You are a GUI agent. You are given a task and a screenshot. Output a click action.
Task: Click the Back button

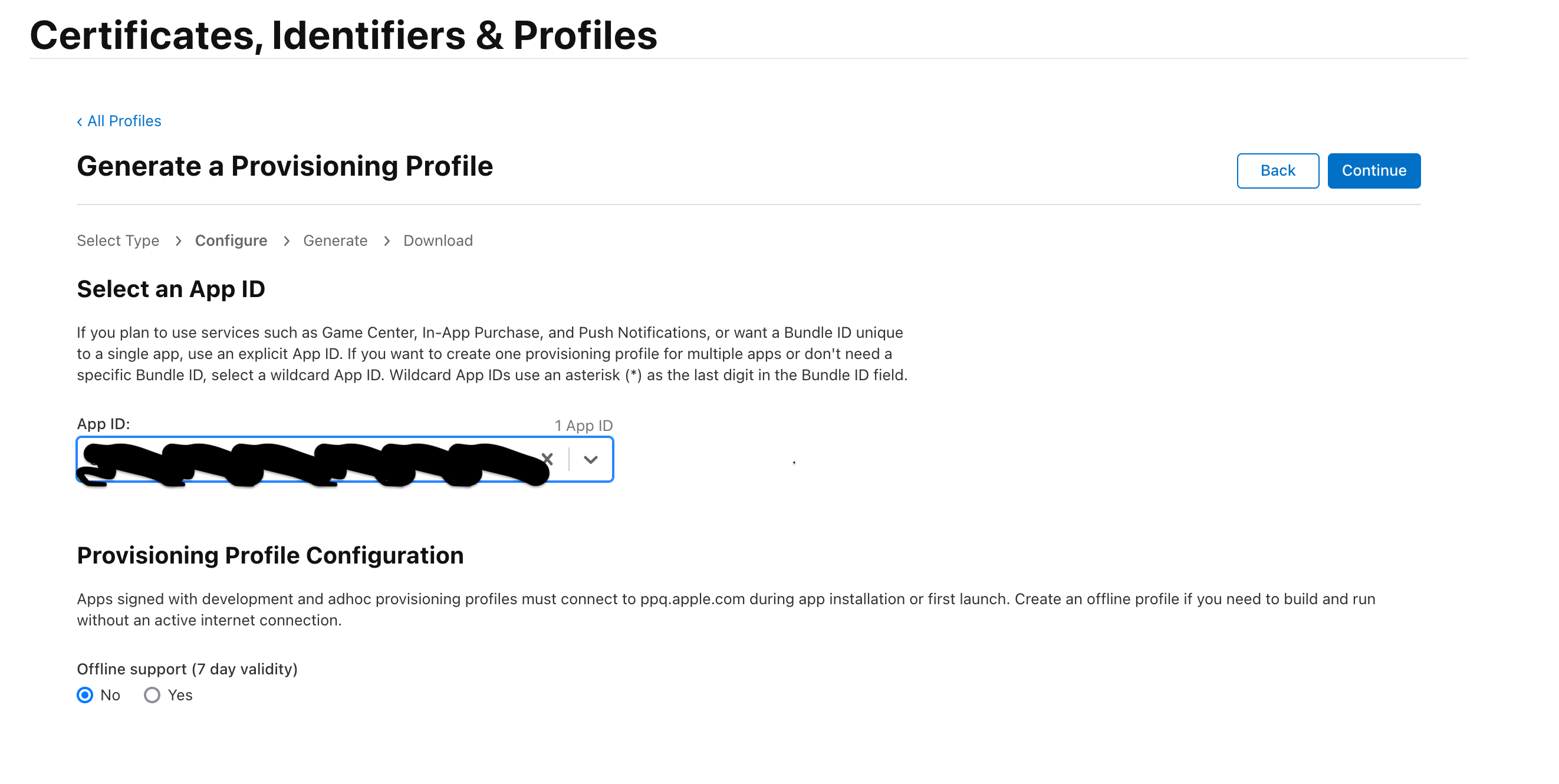(1278, 170)
